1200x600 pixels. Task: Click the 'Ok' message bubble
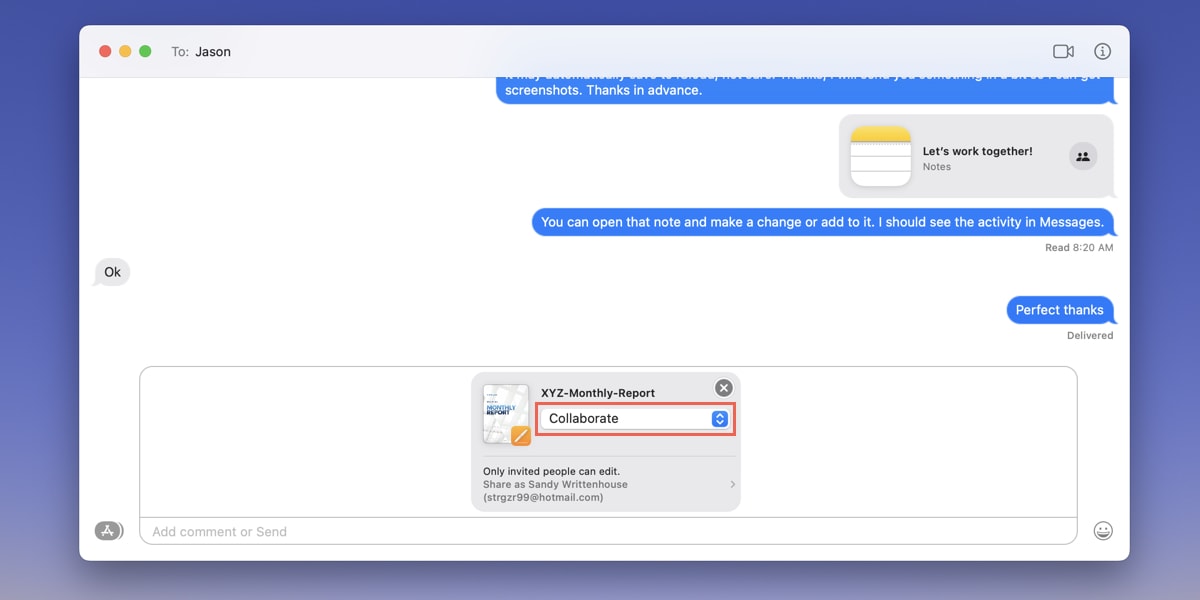click(x=111, y=271)
